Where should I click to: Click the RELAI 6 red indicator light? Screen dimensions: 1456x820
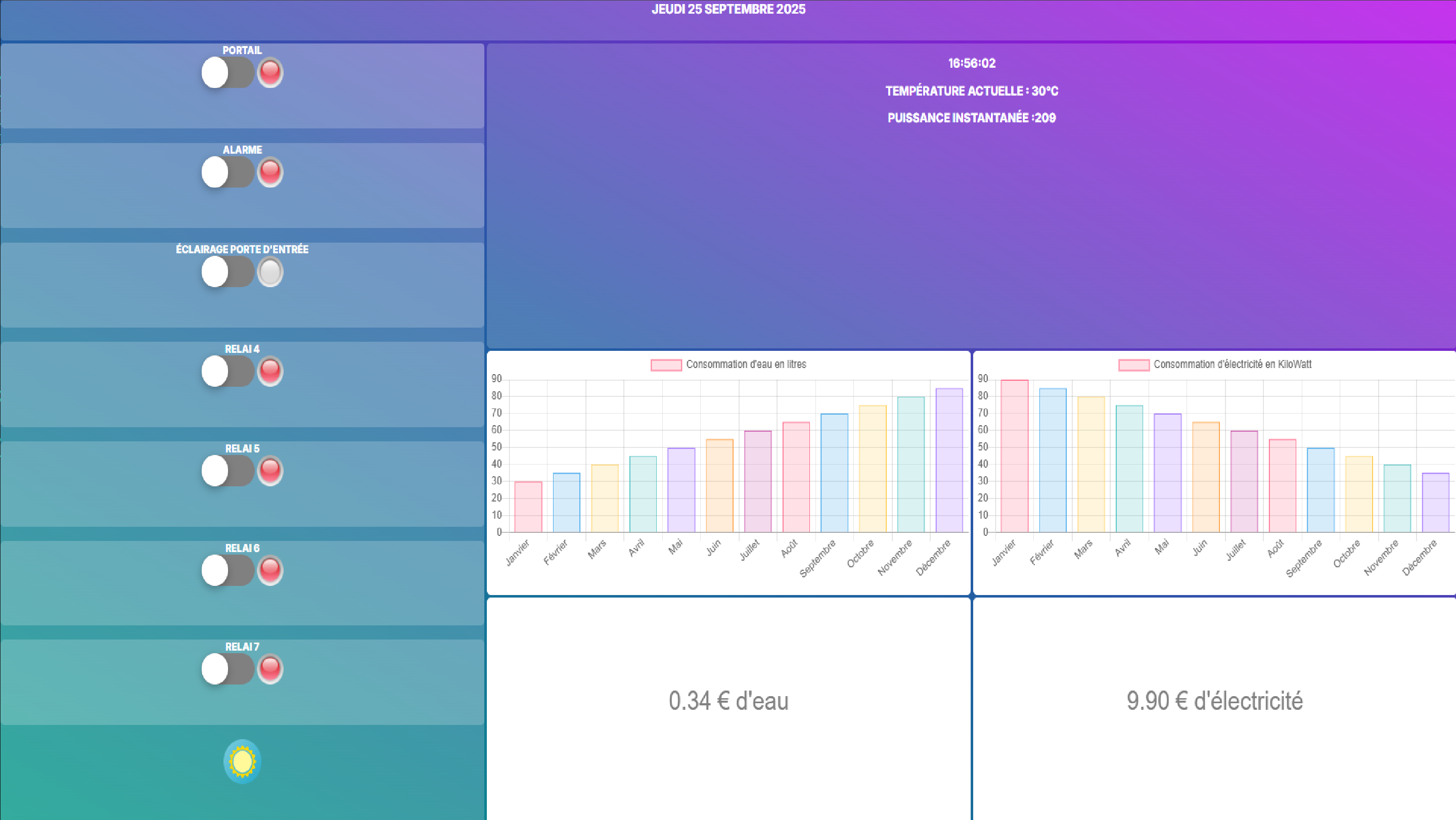coord(269,570)
